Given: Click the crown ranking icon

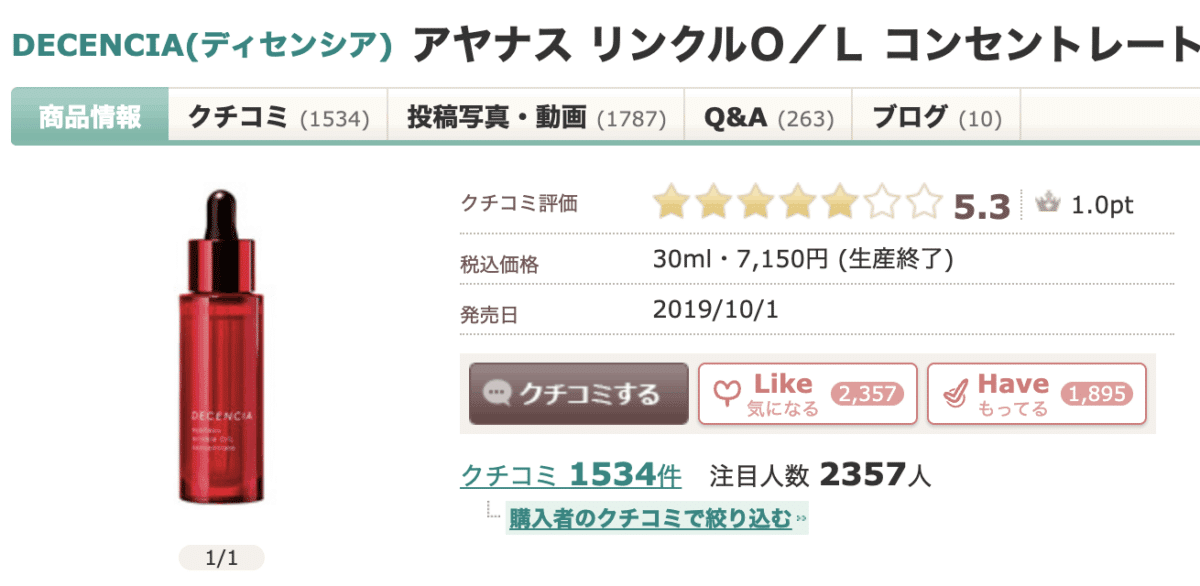Looking at the screenshot, I should (x=1047, y=204).
